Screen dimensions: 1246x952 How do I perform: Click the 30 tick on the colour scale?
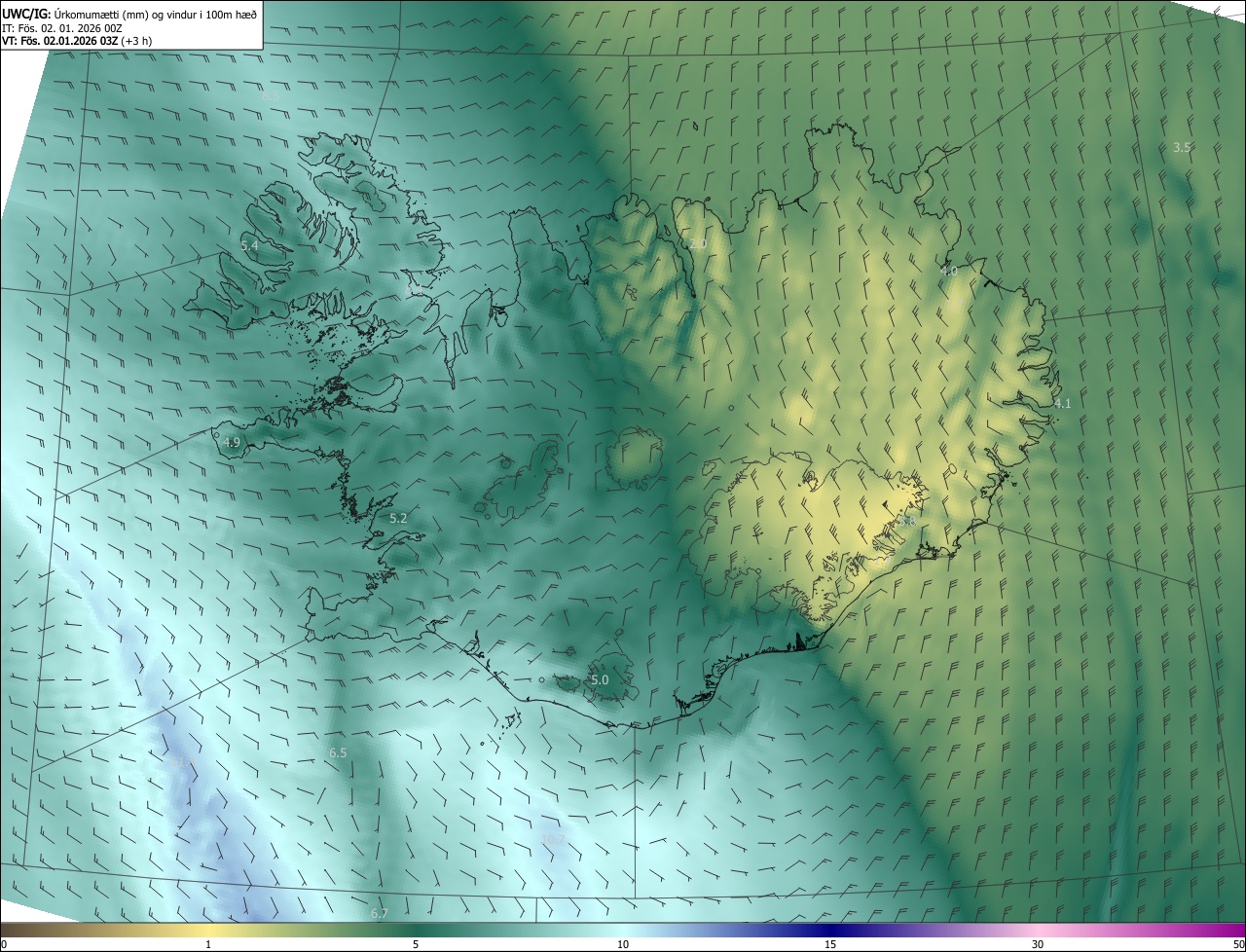1038,944
